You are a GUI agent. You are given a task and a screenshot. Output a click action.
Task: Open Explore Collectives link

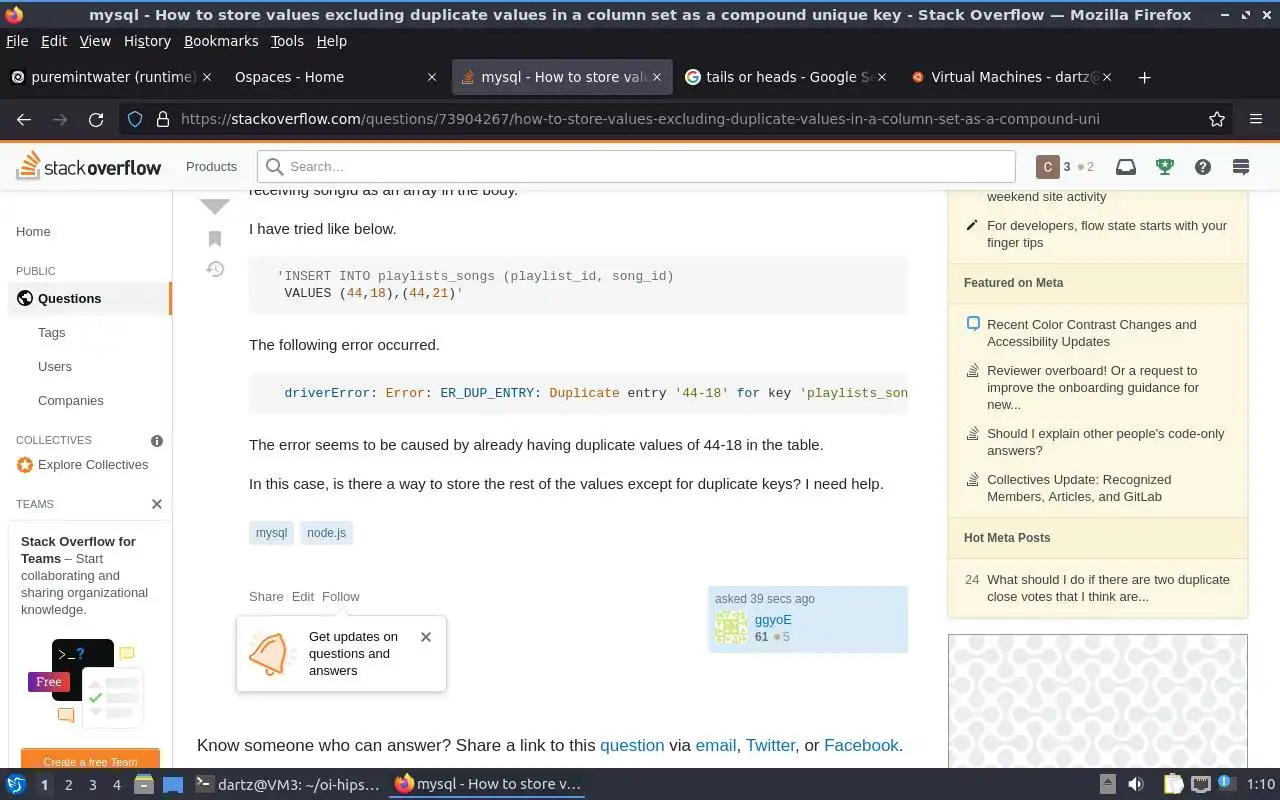click(x=93, y=464)
